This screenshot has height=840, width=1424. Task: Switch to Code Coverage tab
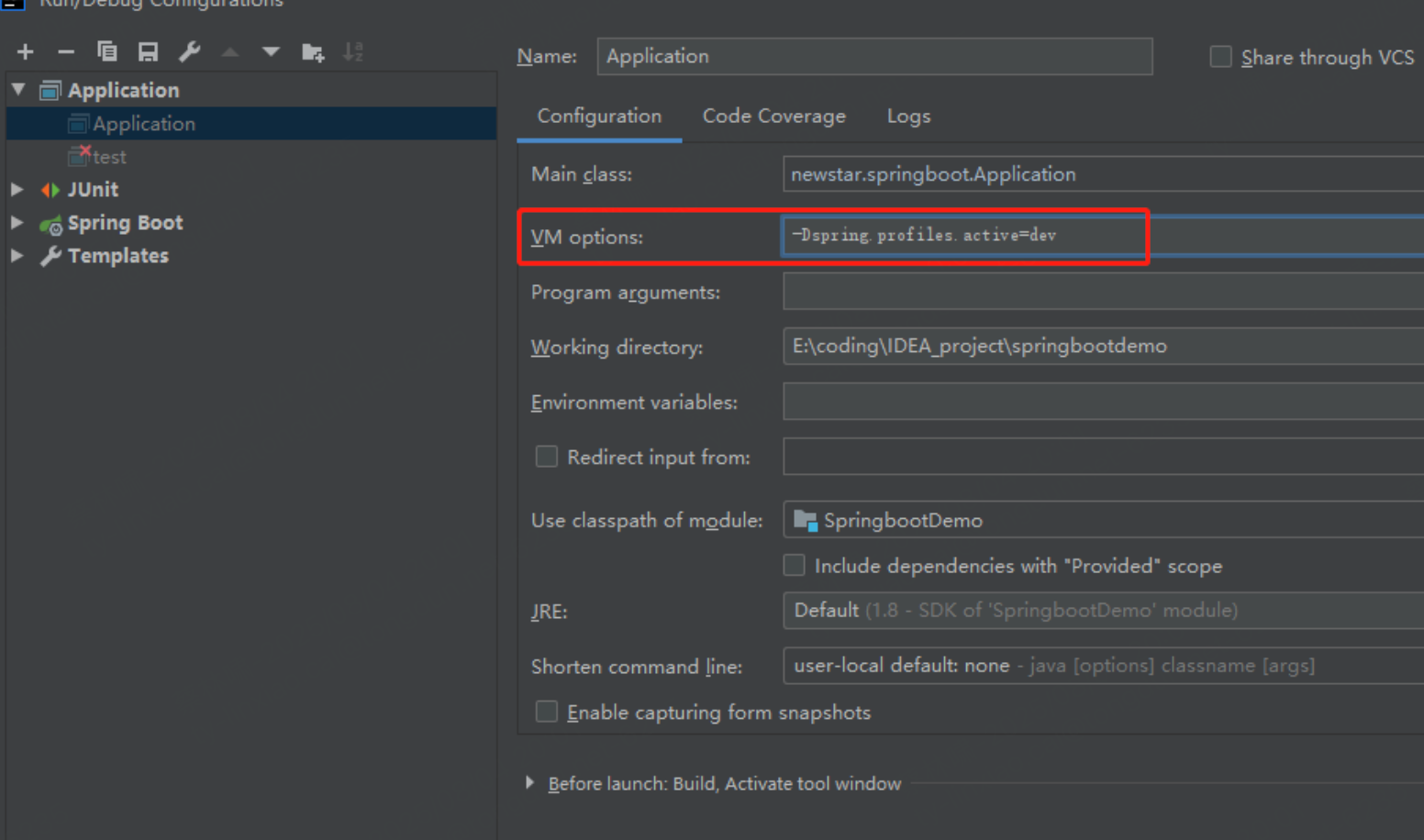coord(774,116)
